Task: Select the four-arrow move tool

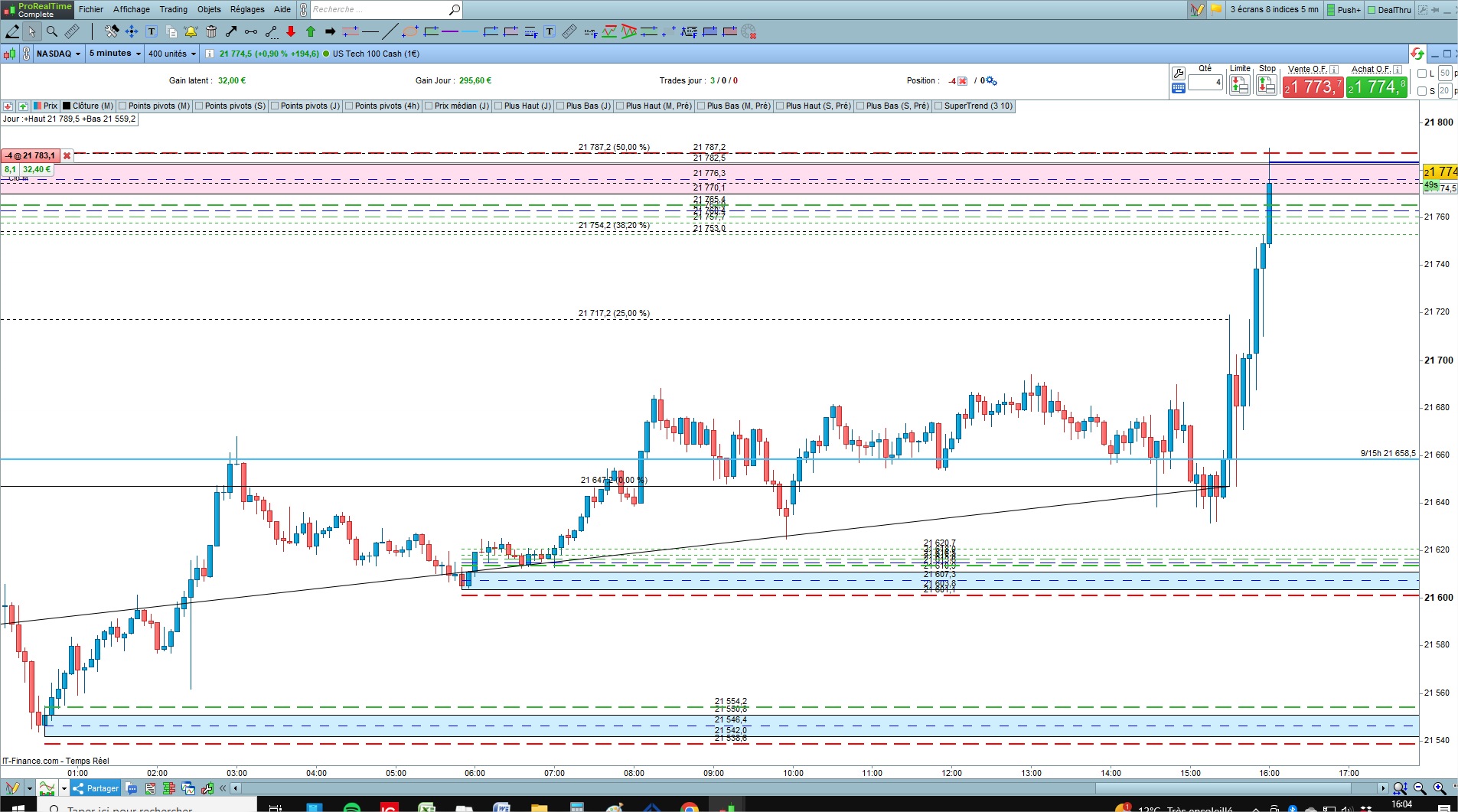Action: point(132,31)
